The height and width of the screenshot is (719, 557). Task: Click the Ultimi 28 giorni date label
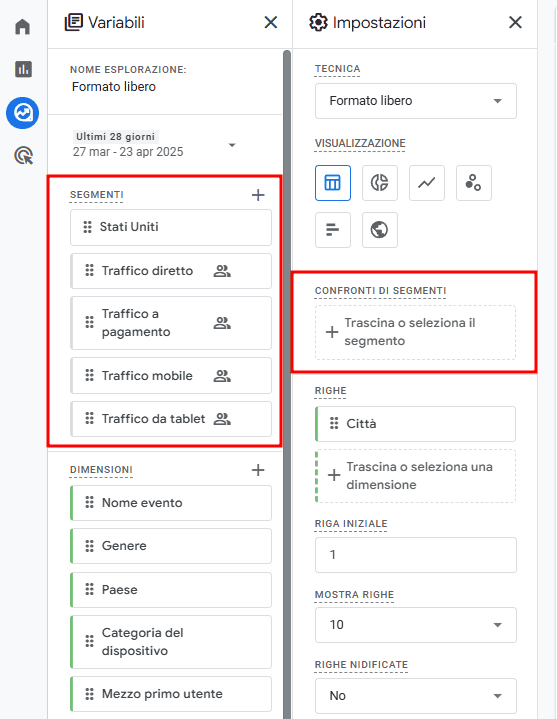point(116,137)
